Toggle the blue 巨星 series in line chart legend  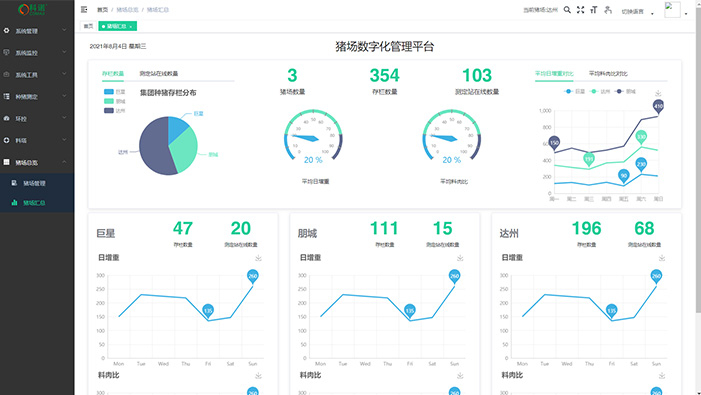click(x=574, y=91)
